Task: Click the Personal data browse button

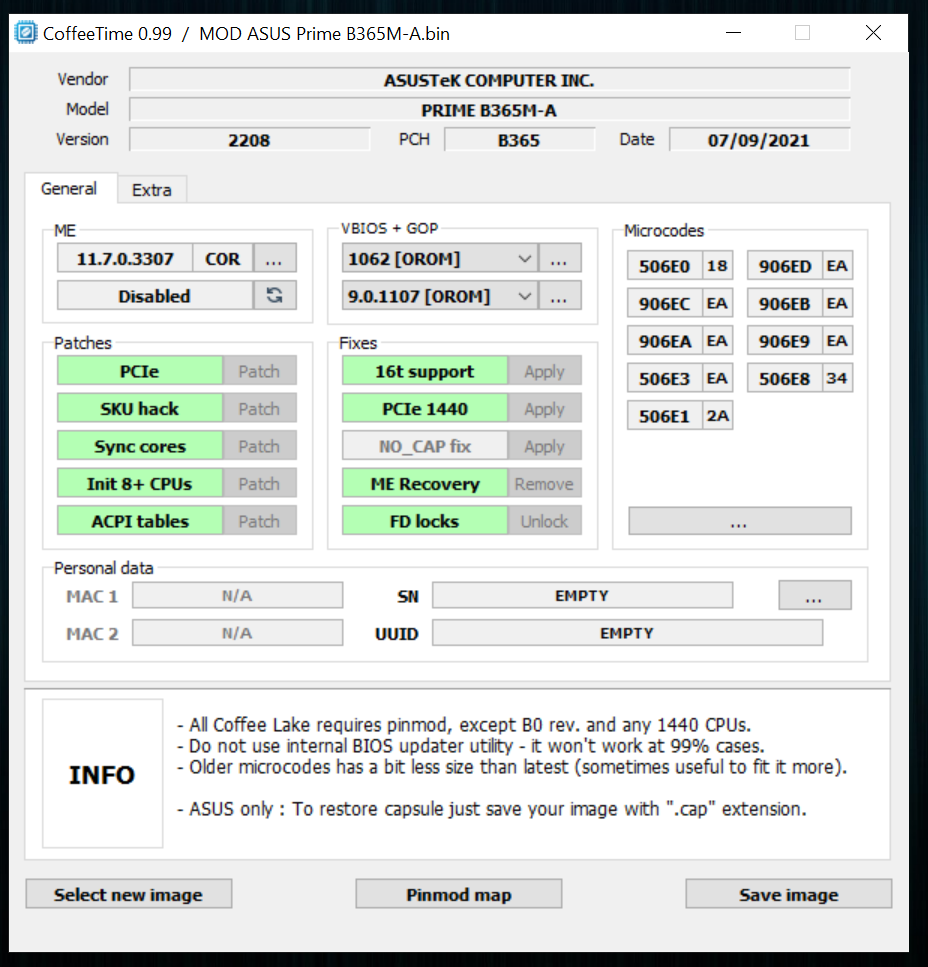Action: pos(815,595)
